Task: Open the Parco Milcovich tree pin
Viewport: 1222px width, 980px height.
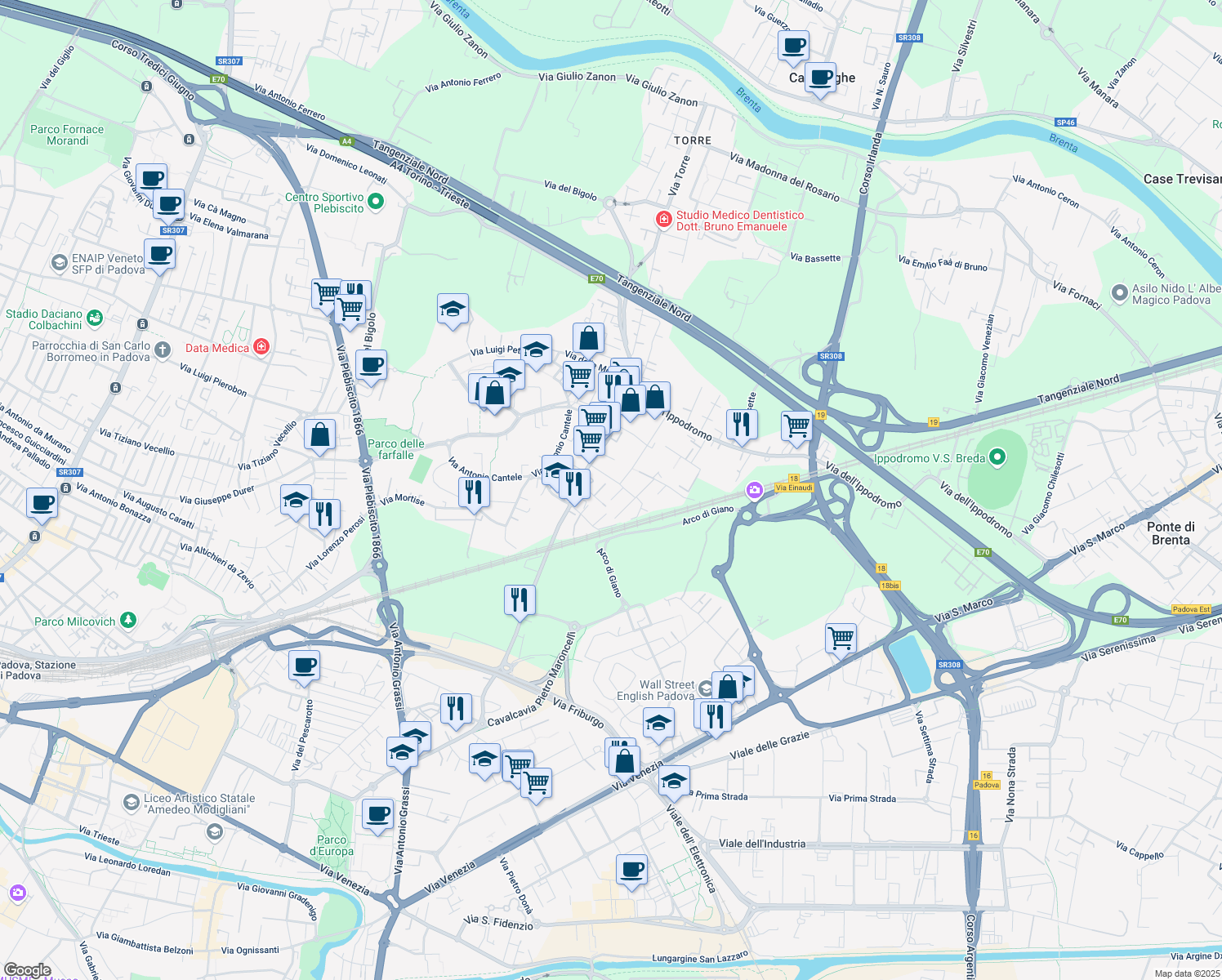Action: [127, 620]
